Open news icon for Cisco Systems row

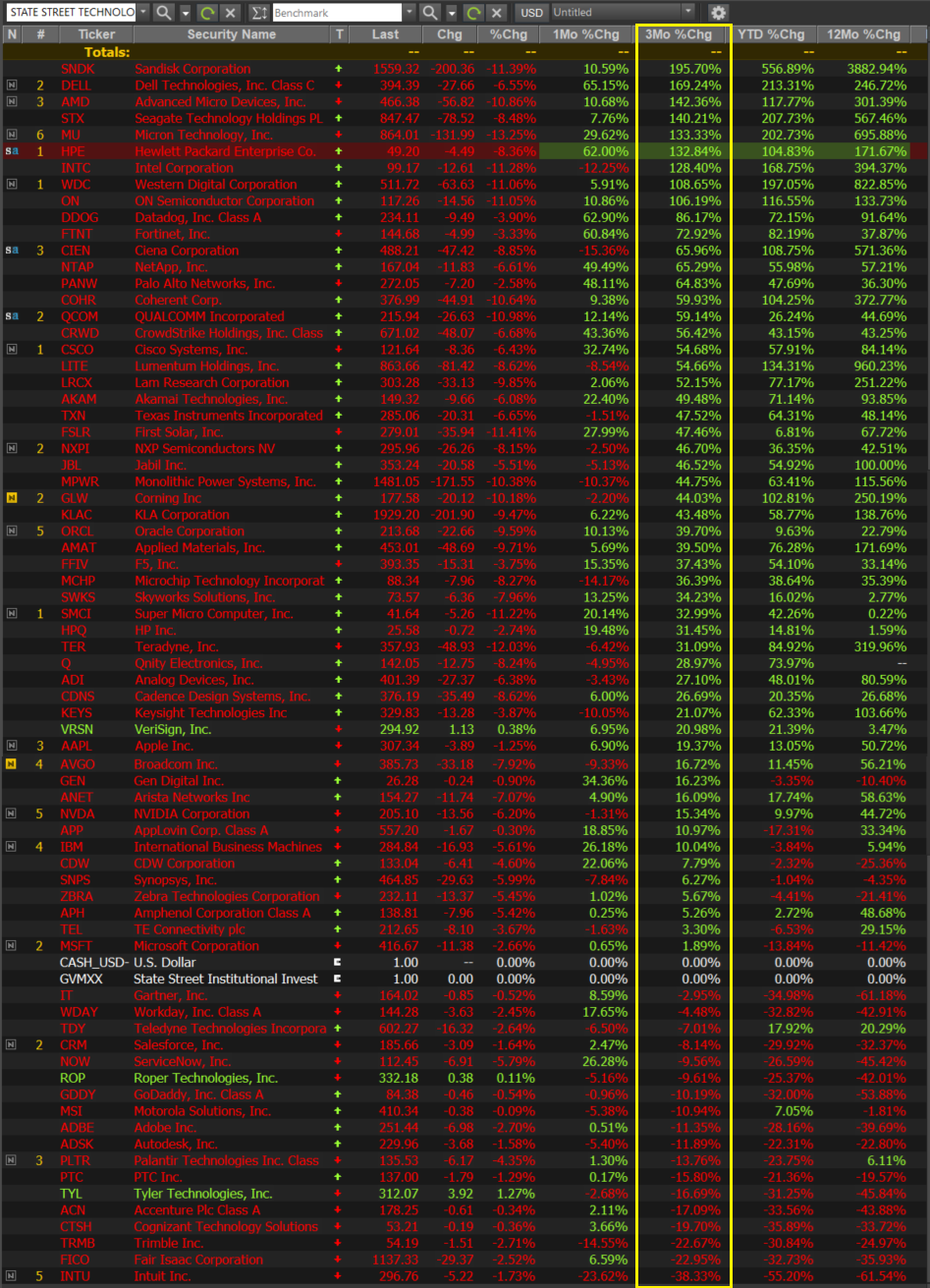click(12, 350)
